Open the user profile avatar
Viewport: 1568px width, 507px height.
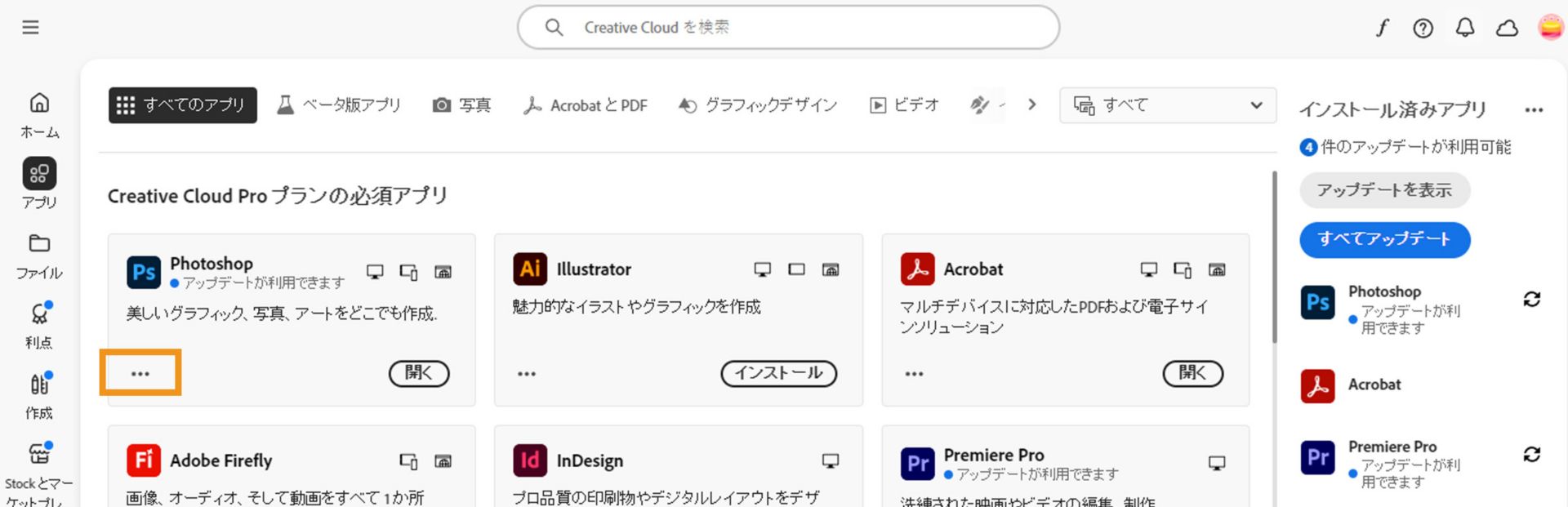(x=1550, y=28)
